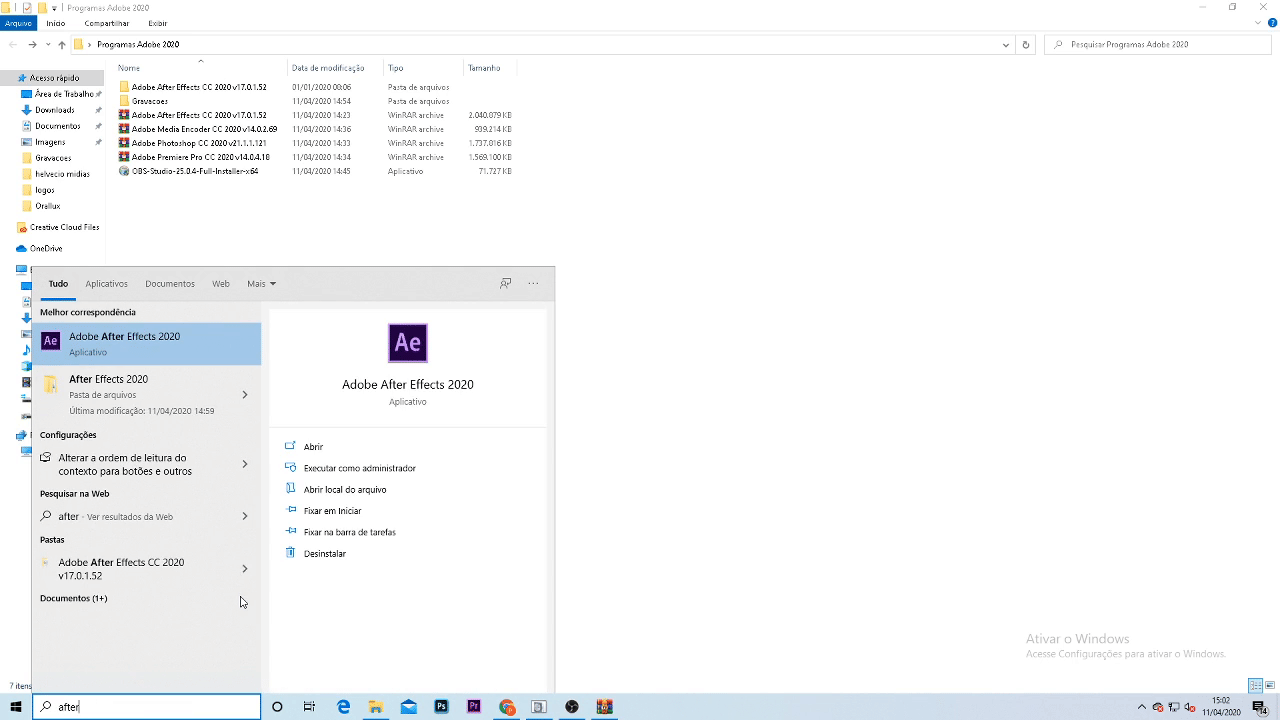The width and height of the screenshot is (1280, 720).
Task: Click Abrir to launch After Effects
Action: [313, 447]
